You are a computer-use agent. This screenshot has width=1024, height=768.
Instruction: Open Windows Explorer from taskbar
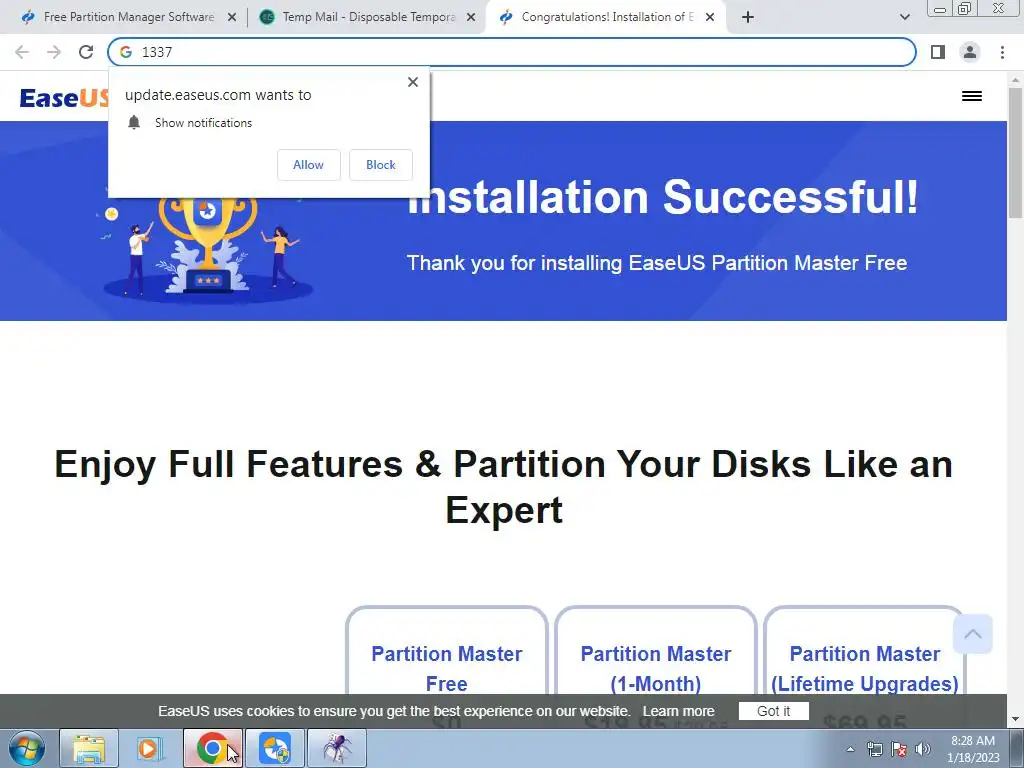[x=89, y=748]
